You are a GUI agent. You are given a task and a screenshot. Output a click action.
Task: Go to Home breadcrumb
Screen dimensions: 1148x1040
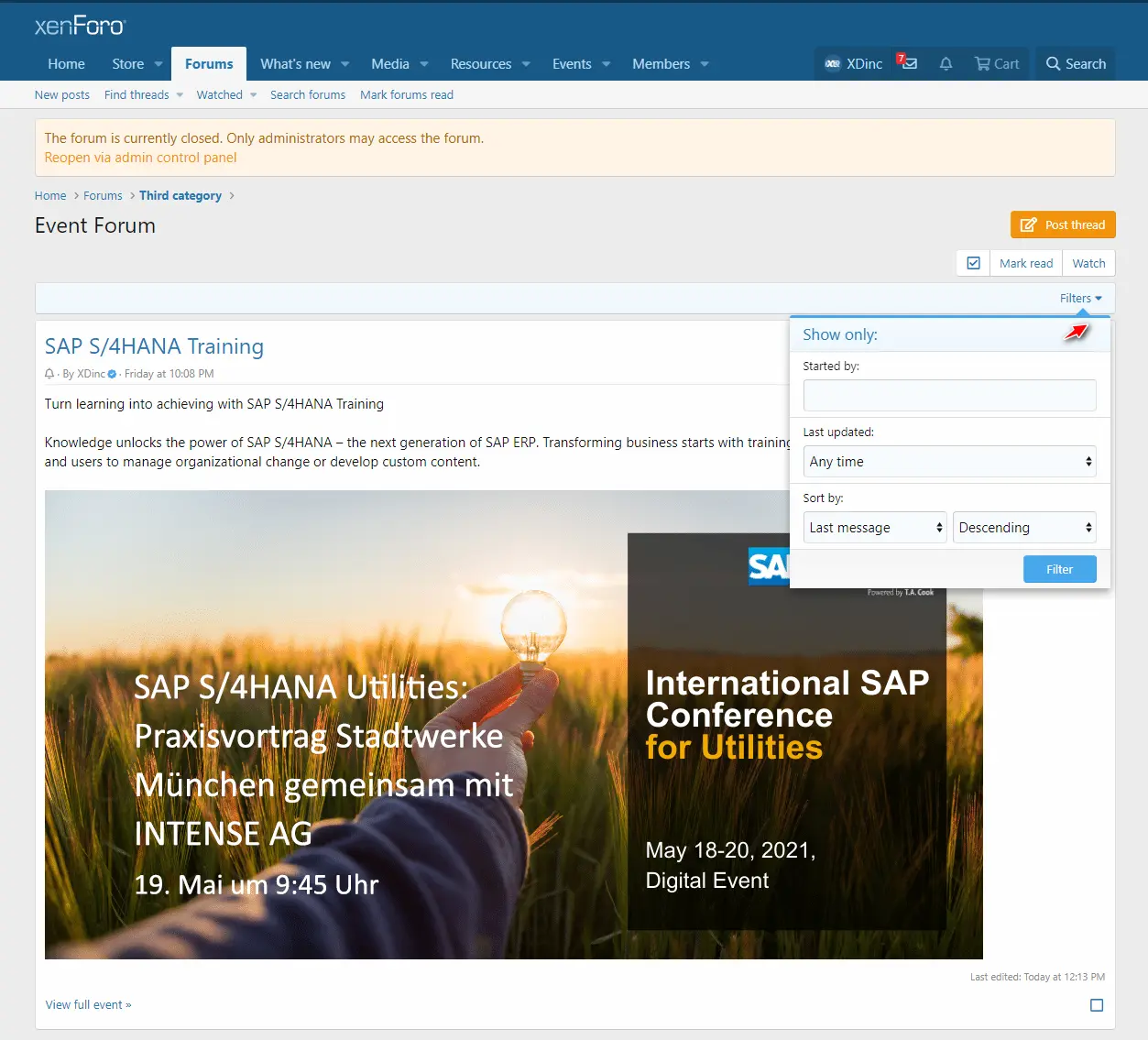pyautogui.click(x=50, y=196)
